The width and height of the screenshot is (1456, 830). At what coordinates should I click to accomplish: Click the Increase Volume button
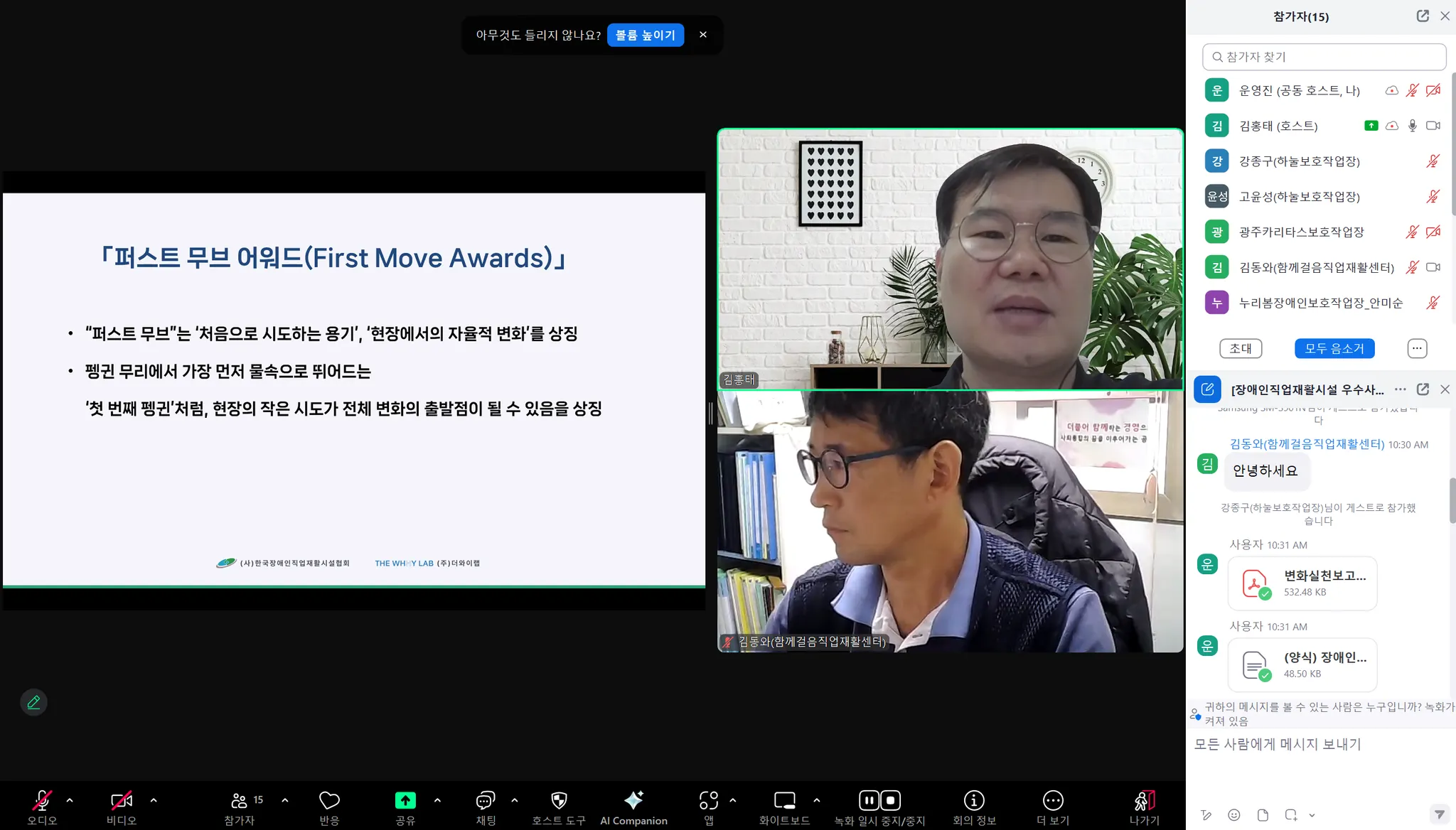[x=645, y=35]
